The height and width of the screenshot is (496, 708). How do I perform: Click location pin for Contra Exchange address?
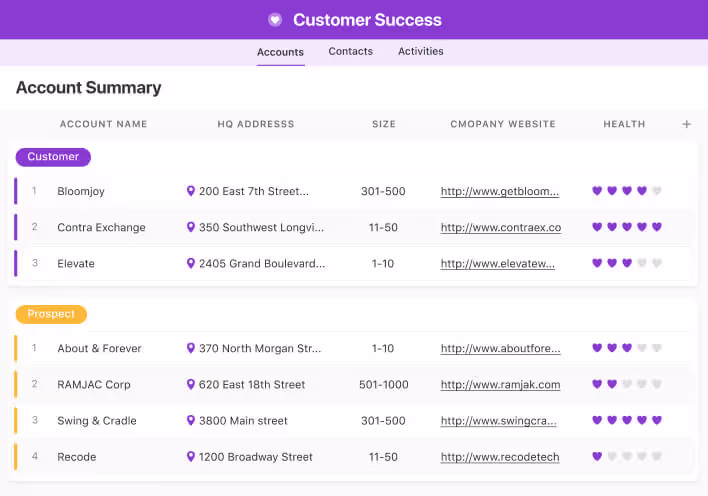[x=191, y=227]
